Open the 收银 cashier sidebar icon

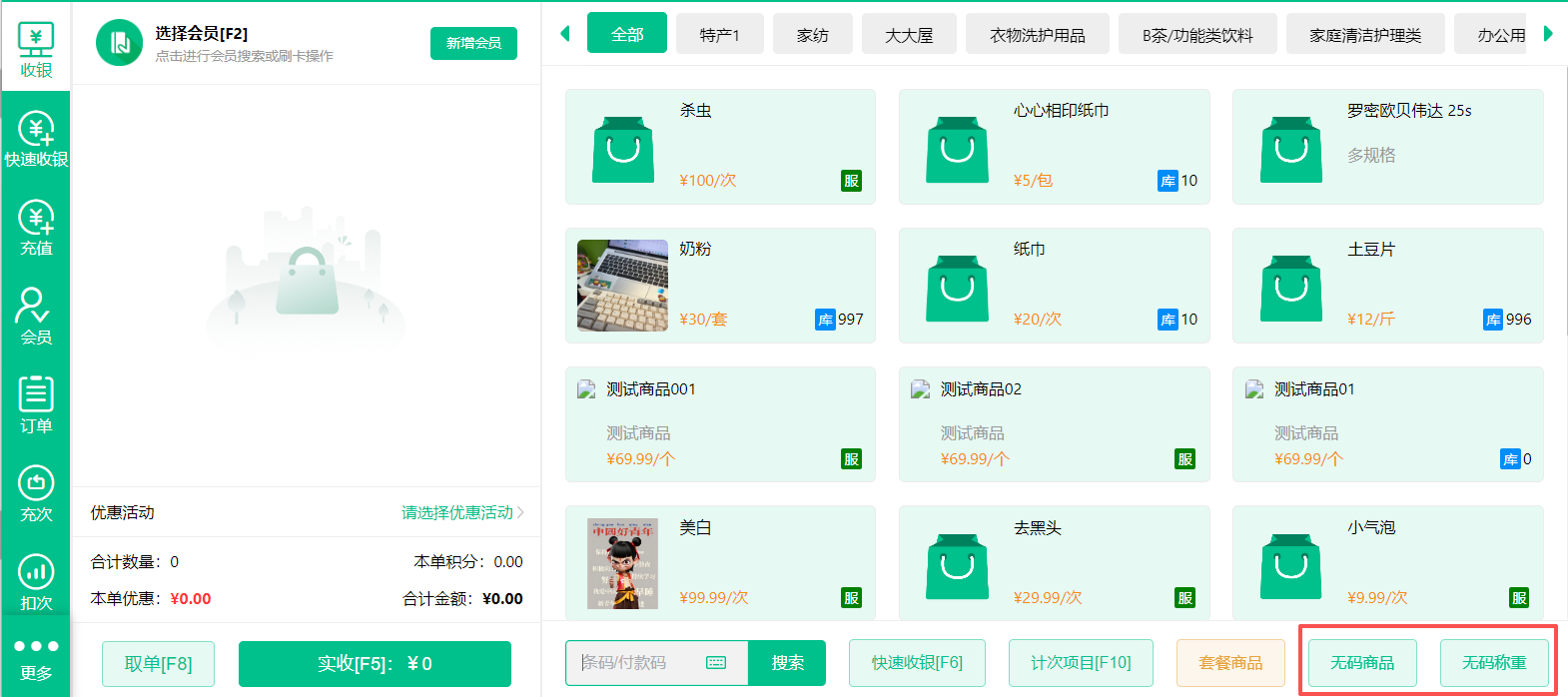pyautogui.click(x=36, y=50)
